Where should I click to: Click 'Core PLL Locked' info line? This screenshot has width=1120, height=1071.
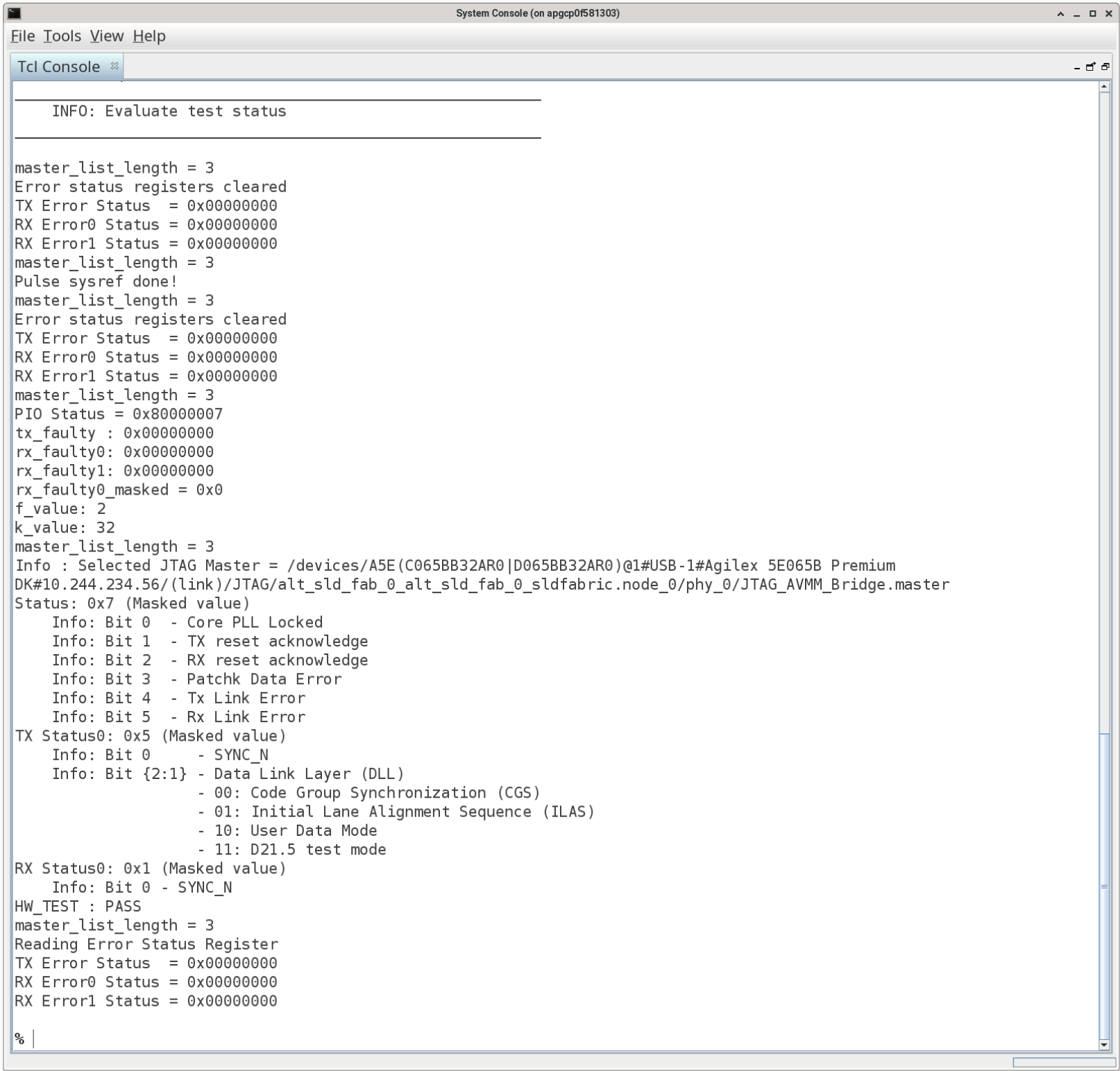tap(187, 622)
